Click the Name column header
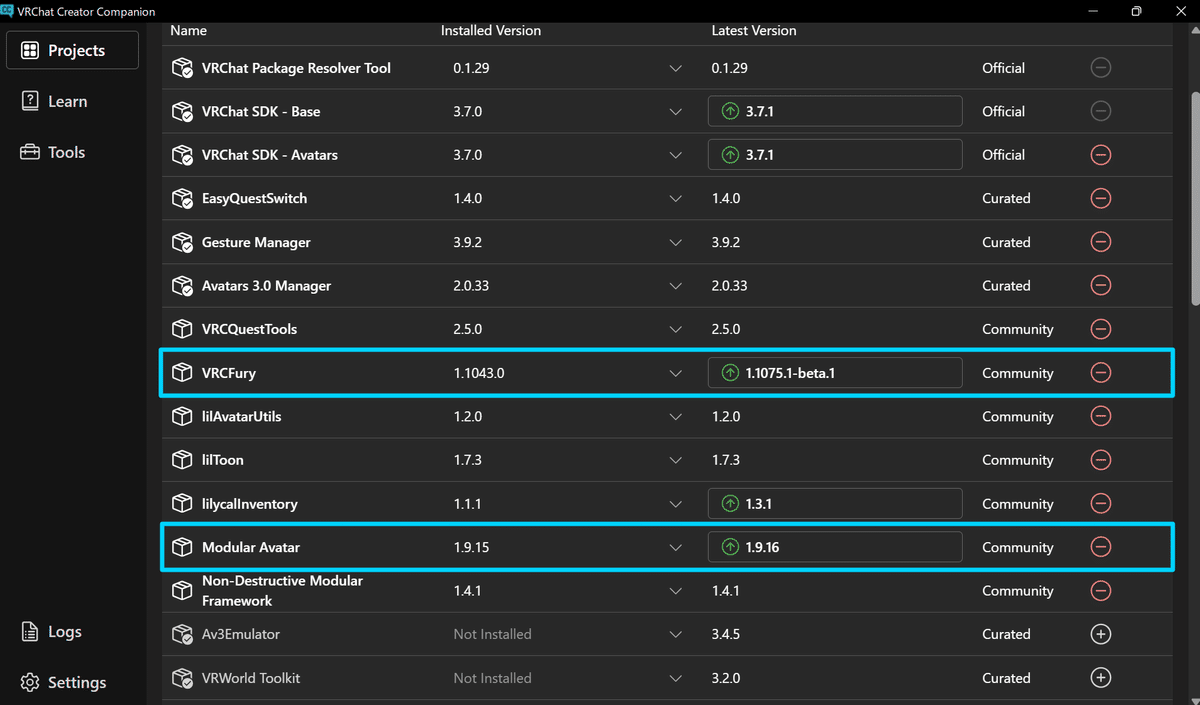 (x=188, y=31)
